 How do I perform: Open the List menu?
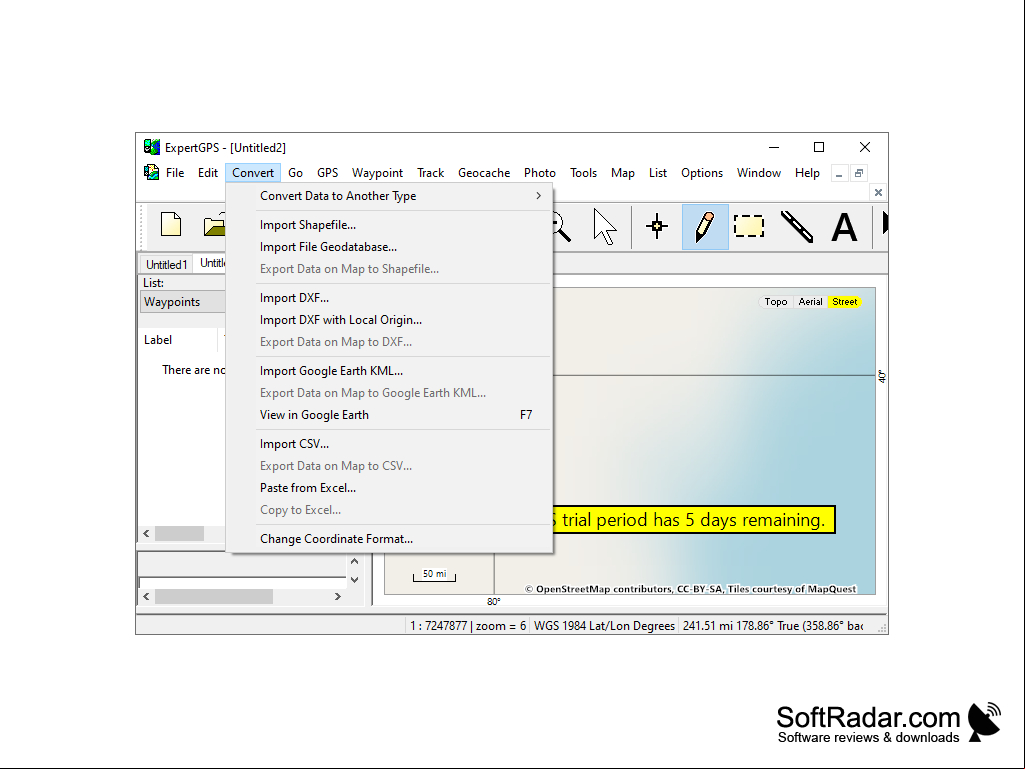[658, 173]
